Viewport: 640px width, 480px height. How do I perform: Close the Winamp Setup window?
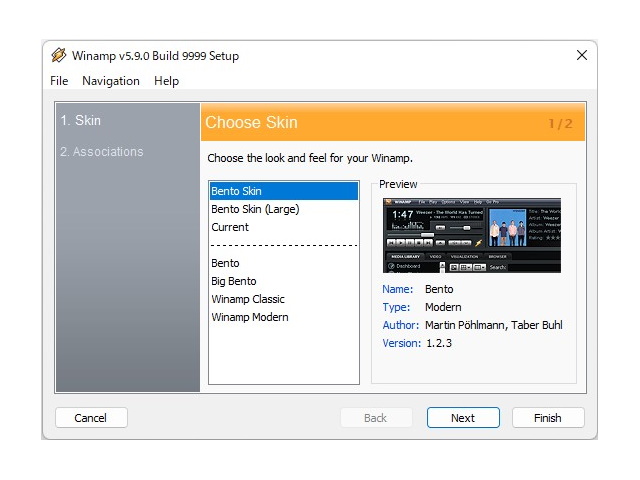(582, 55)
